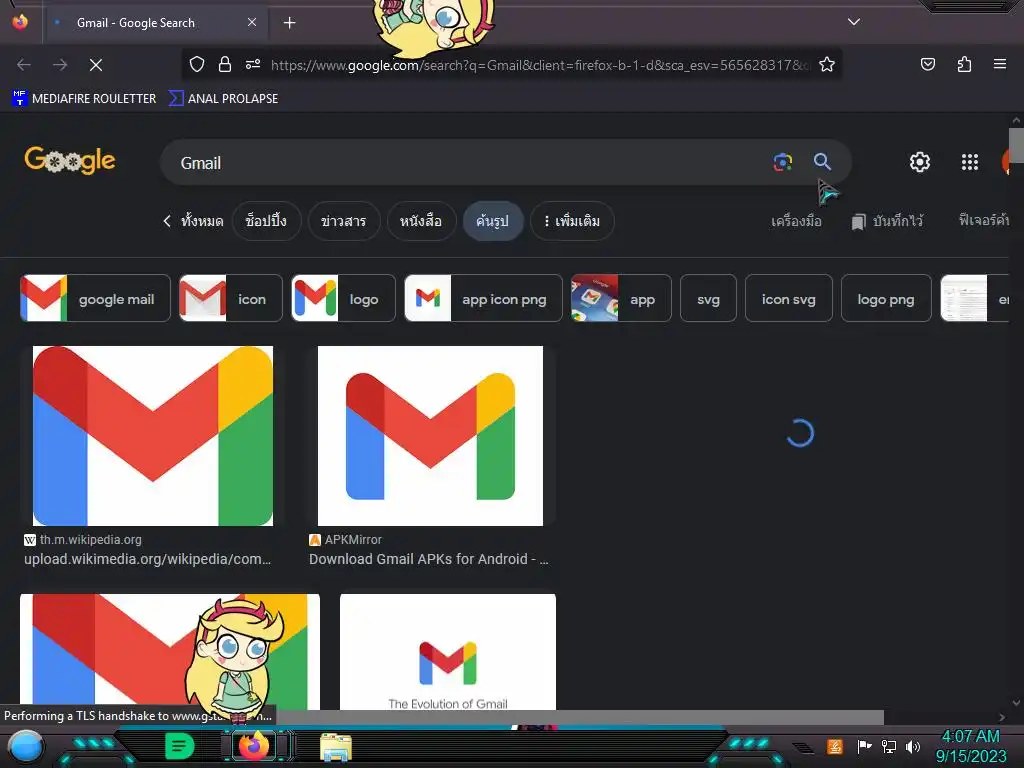This screenshot has width=1024, height=768.
Task: Open site permissions icon in address bar
Action: (253, 64)
